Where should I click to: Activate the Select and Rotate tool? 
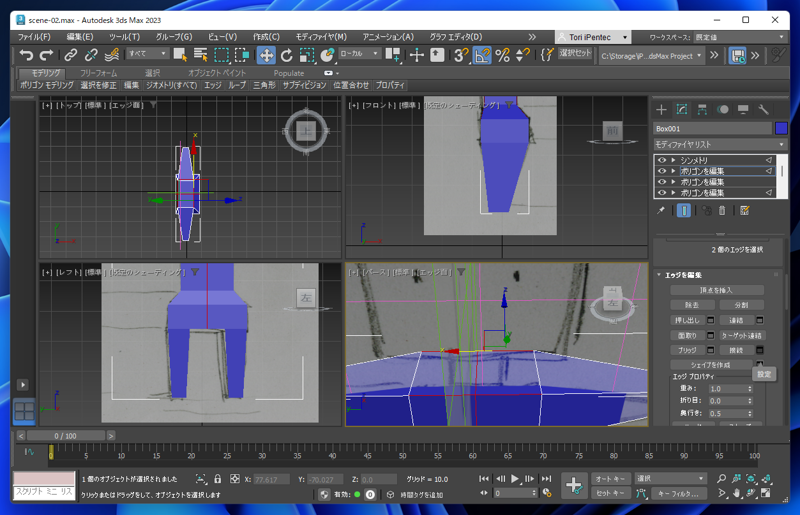(x=287, y=55)
